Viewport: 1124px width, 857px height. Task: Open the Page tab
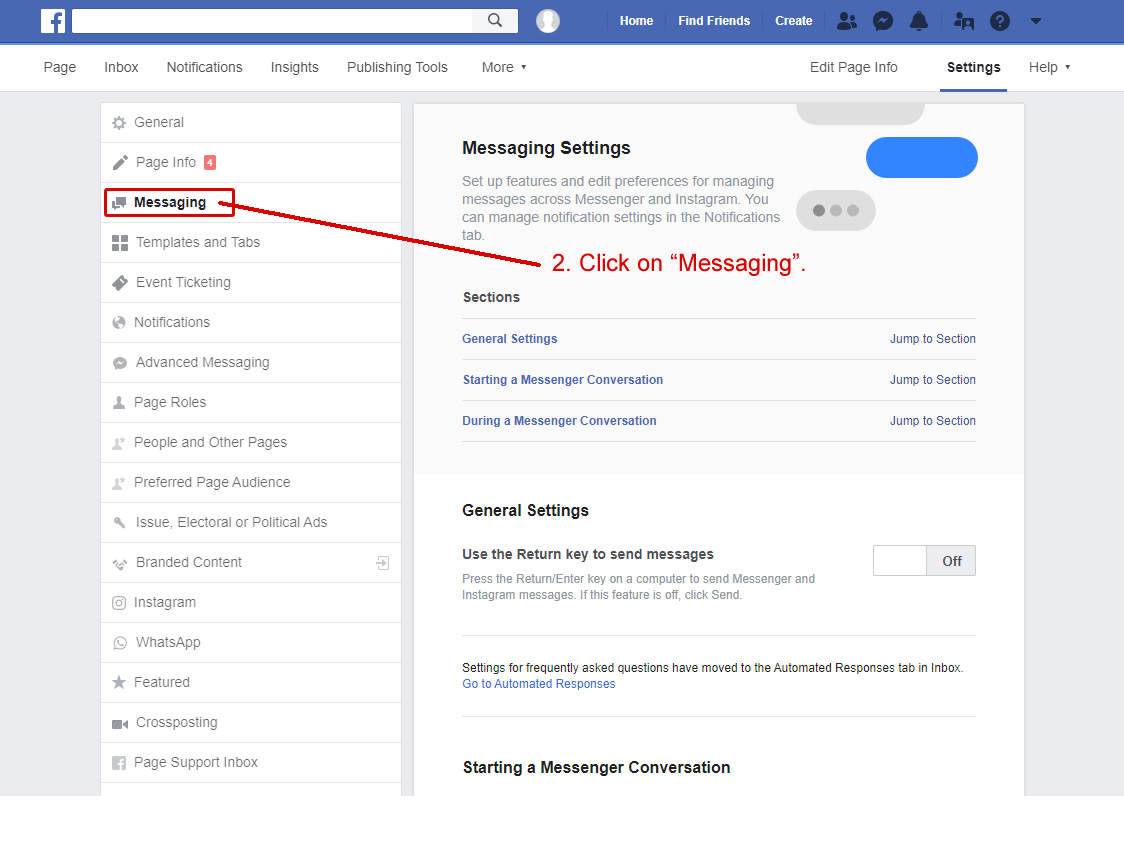[59, 67]
